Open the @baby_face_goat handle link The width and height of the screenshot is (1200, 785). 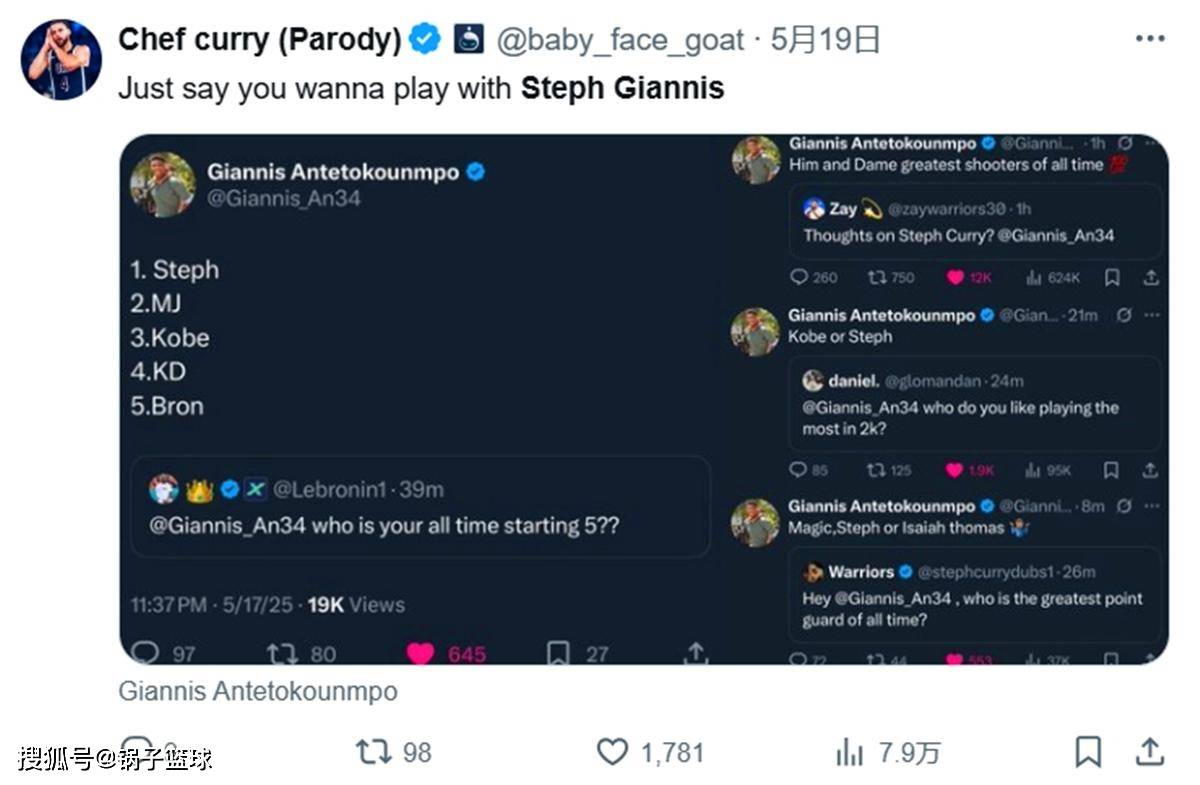pyautogui.click(x=620, y=40)
